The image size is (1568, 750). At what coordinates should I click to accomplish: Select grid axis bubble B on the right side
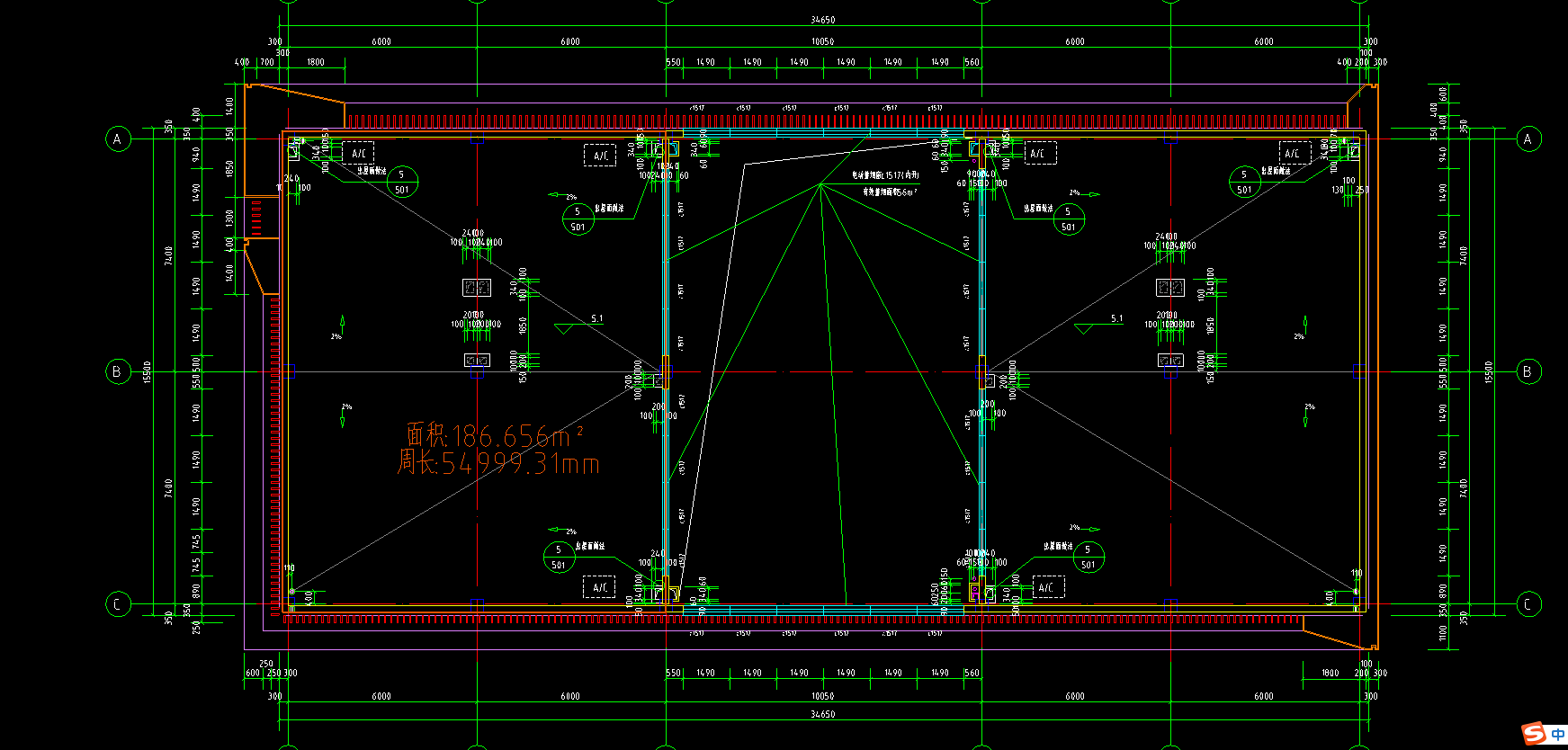[x=1528, y=371]
